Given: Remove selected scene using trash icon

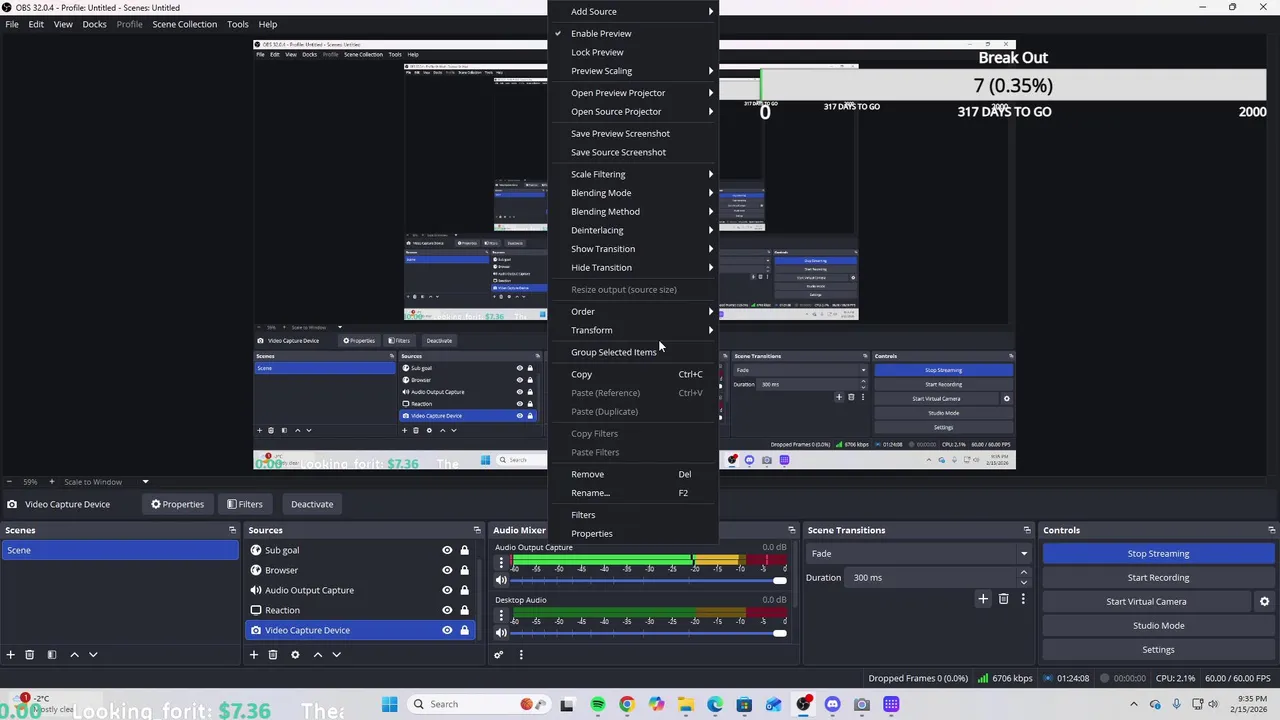Looking at the screenshot, I should pos(29,655).
